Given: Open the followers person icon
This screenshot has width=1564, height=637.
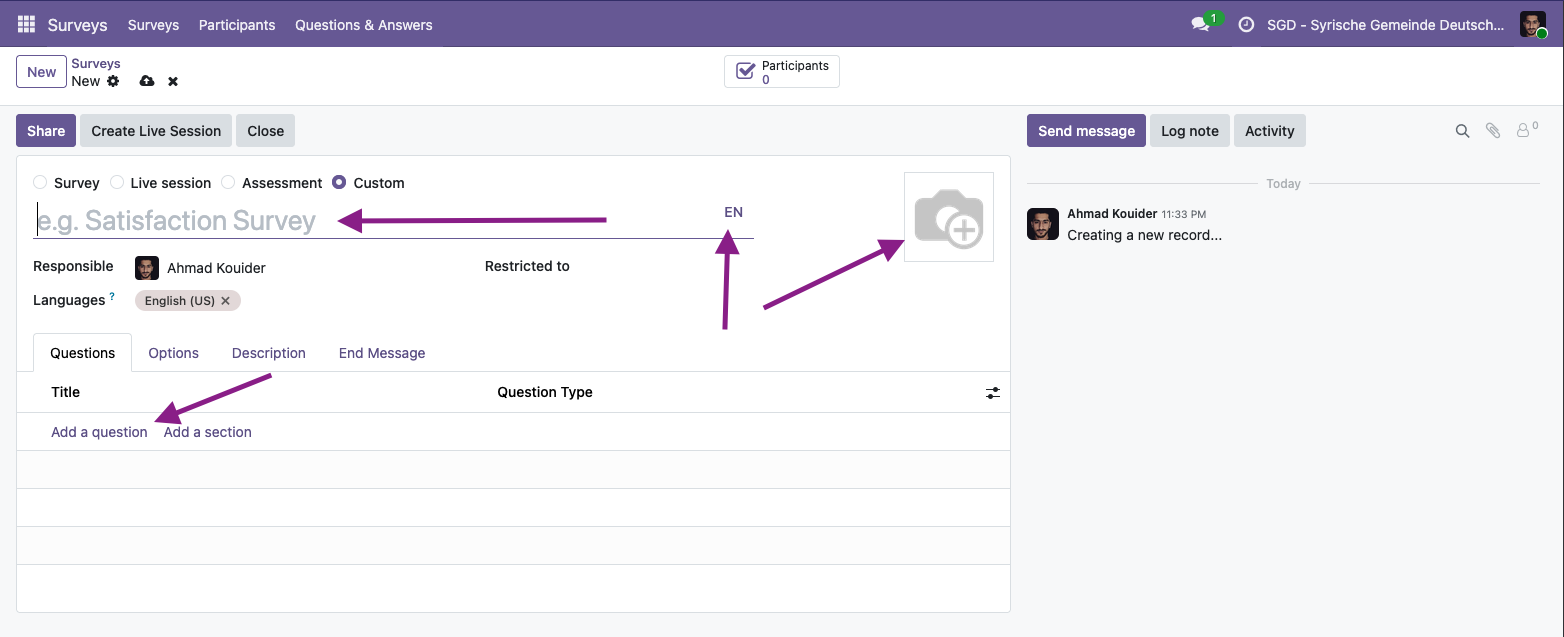Looking at the screenshot, I should coord(1524,131).
